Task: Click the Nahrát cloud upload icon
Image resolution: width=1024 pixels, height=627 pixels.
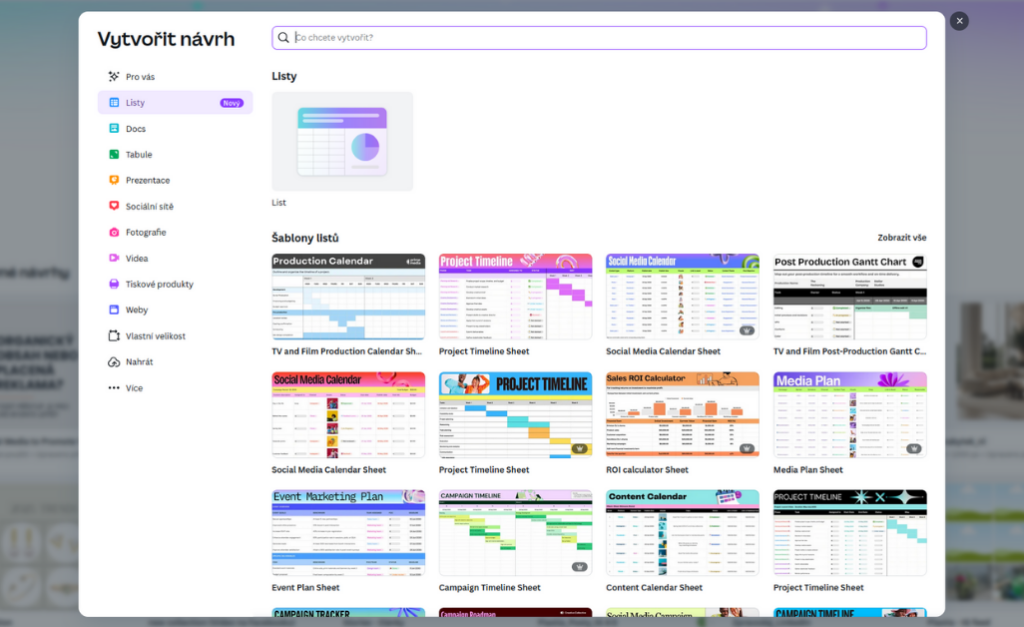Action: pos(114,362)
